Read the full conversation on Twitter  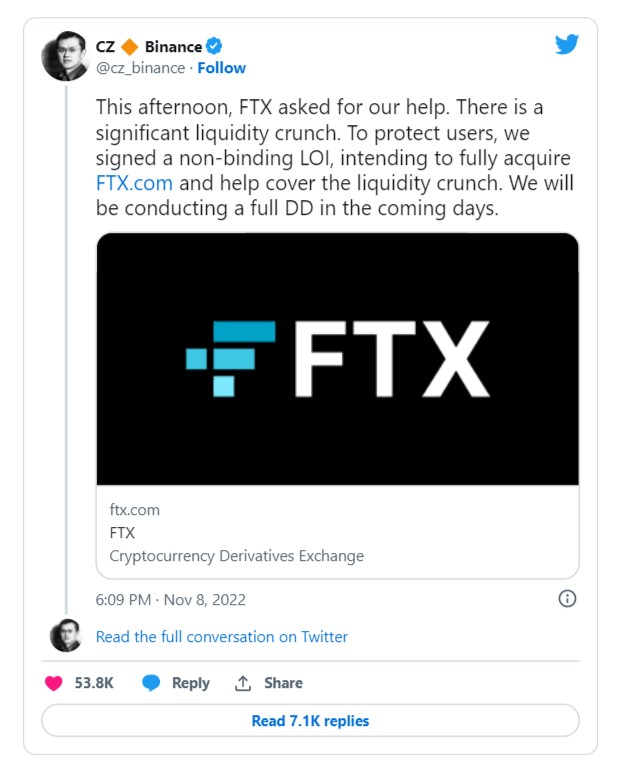point(222,637)
